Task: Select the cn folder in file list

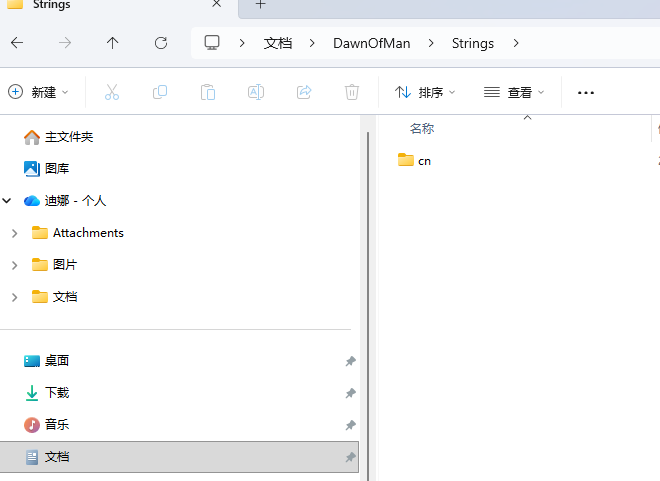Action: click(x=424, y=160)
